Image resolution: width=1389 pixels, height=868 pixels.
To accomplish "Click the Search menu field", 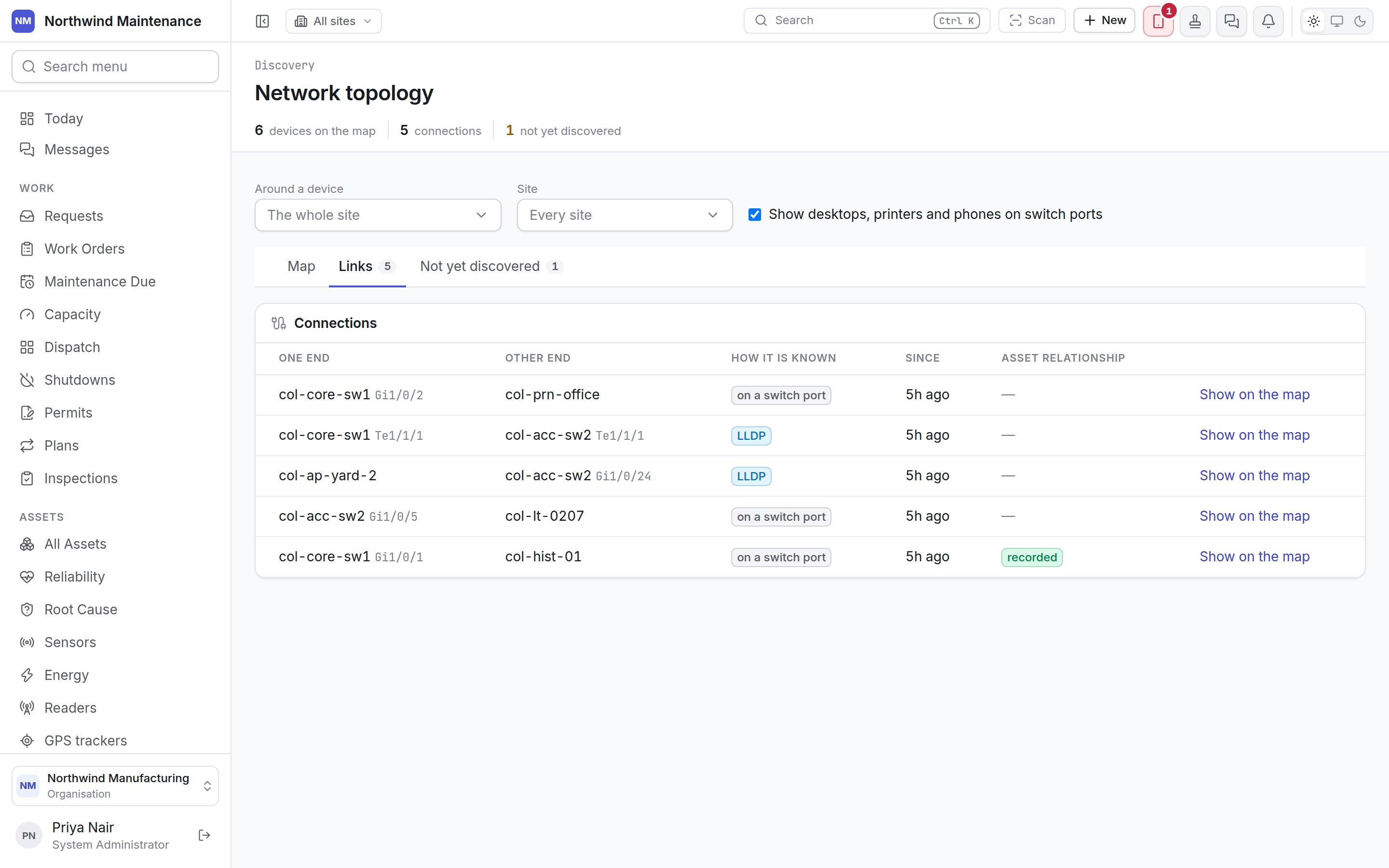I will point(115,67).
